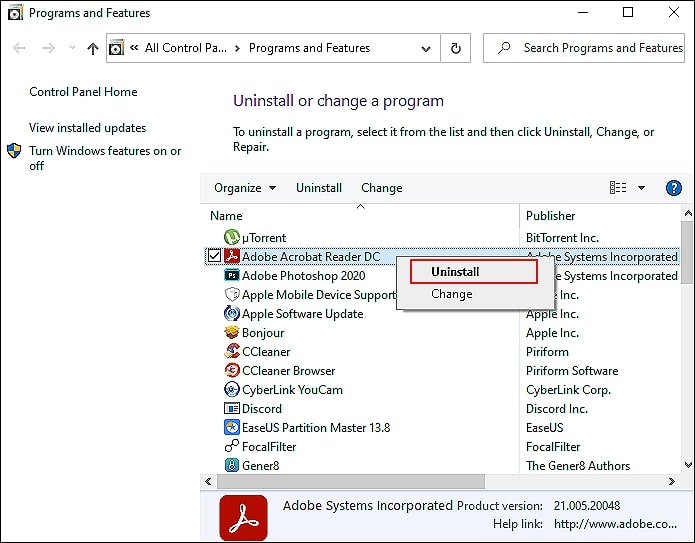Viewport: 695px width, 543px height.
Task: Click the Adobe Photoshop 2020 icon
Action: tap(232, 275)
